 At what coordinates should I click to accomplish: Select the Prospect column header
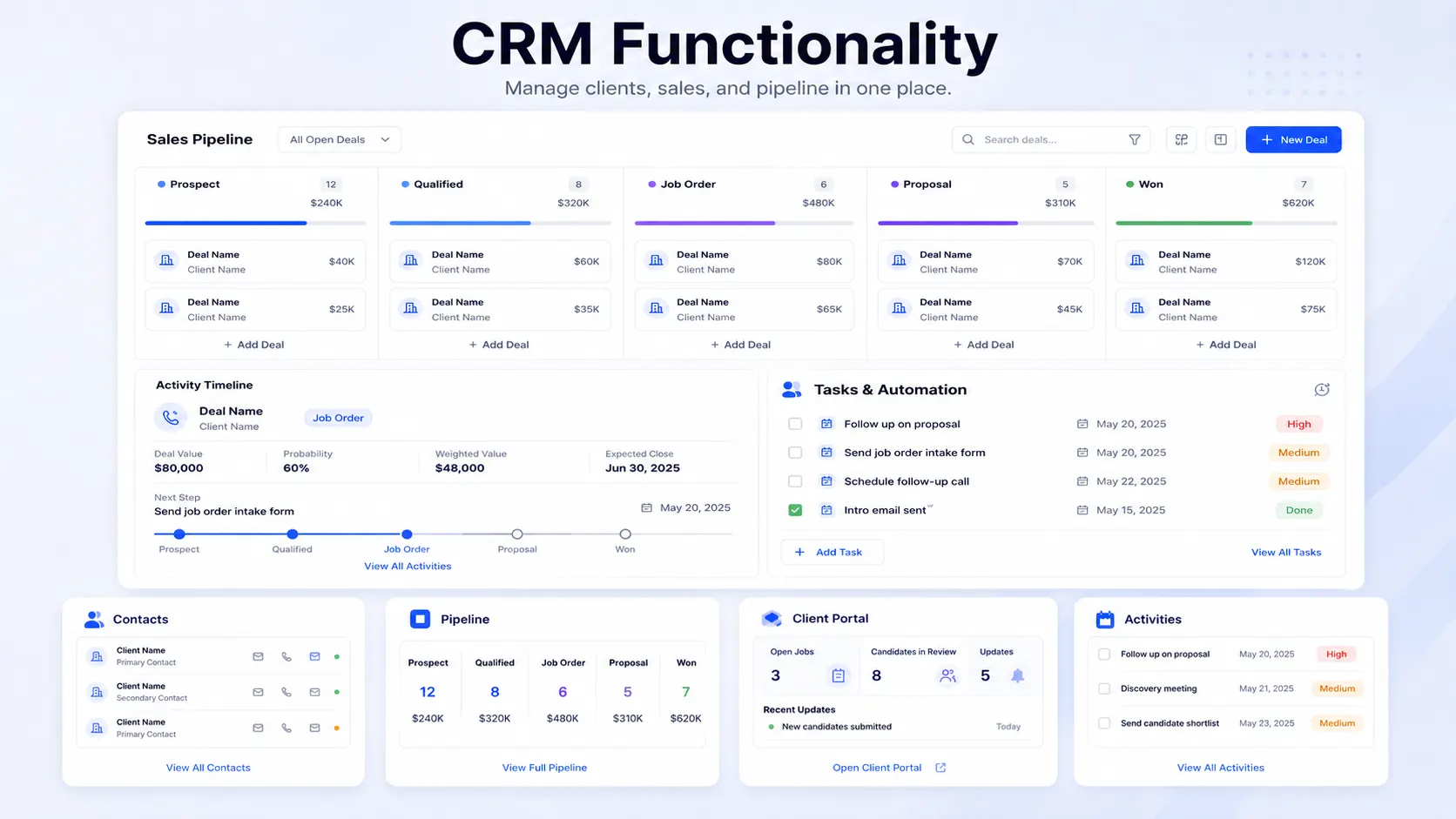(195, 185)
